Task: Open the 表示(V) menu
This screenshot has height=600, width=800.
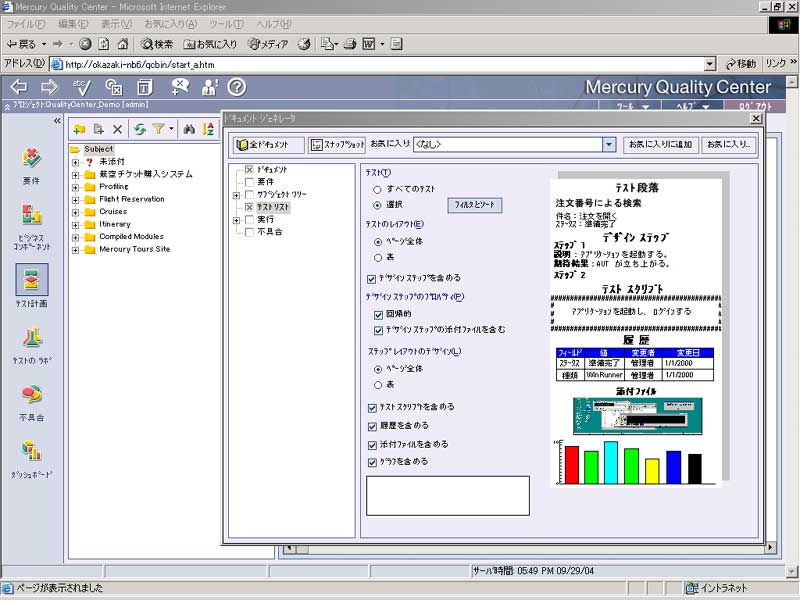Action: (116, 24)
